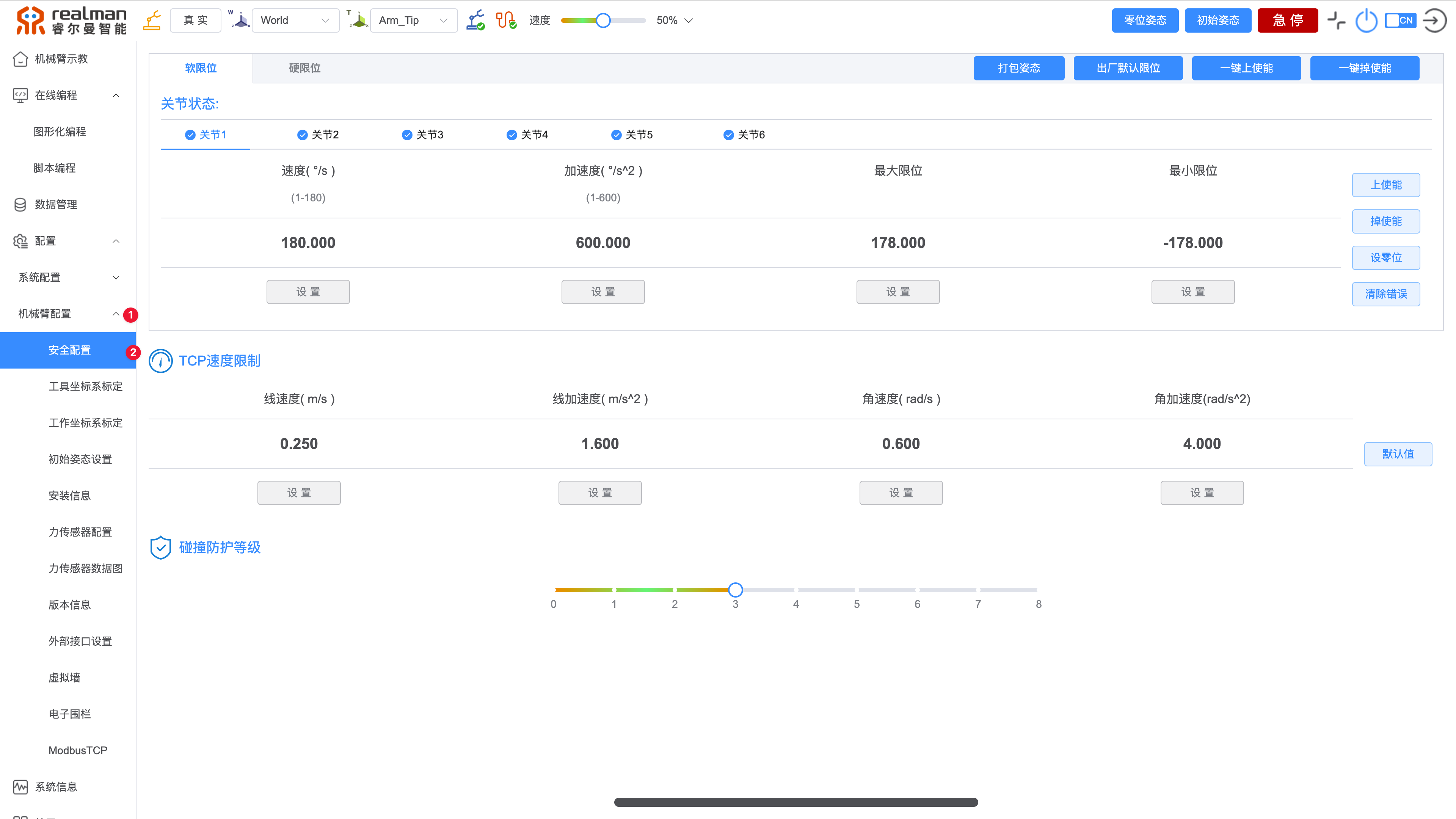Toggle 关节6 status checkmark

click(728, 135)
